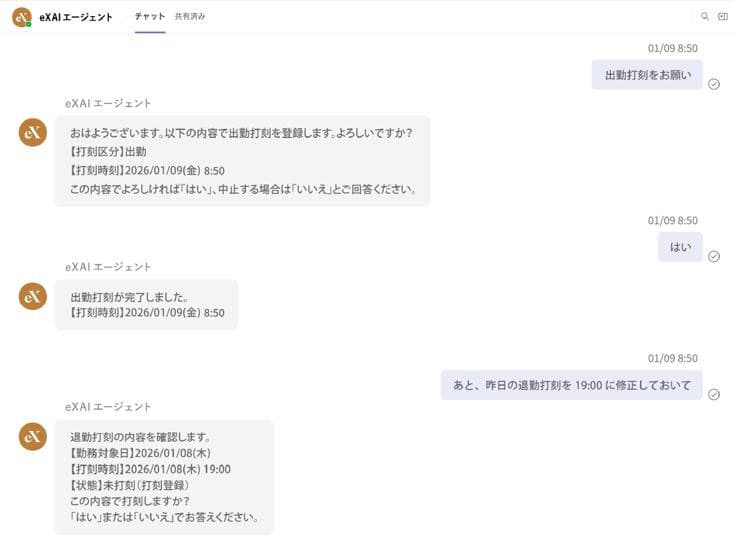
Task: Select the はい reply bubble
Action: [x=680, y=247]
